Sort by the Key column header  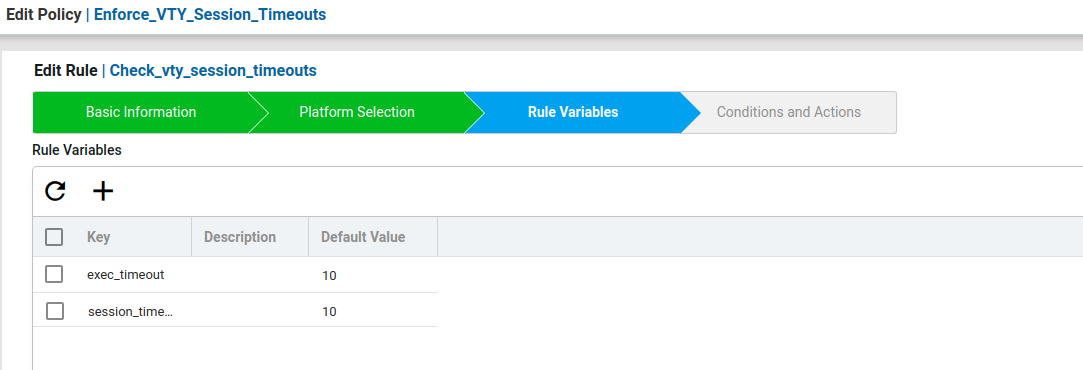[x=99, y=237]
